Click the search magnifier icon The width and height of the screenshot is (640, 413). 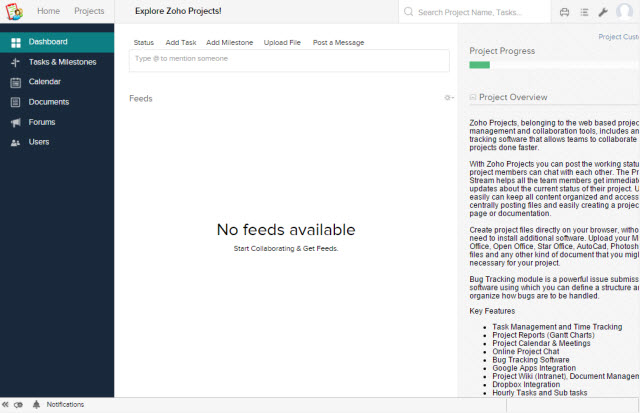click(x=408, y=12)
